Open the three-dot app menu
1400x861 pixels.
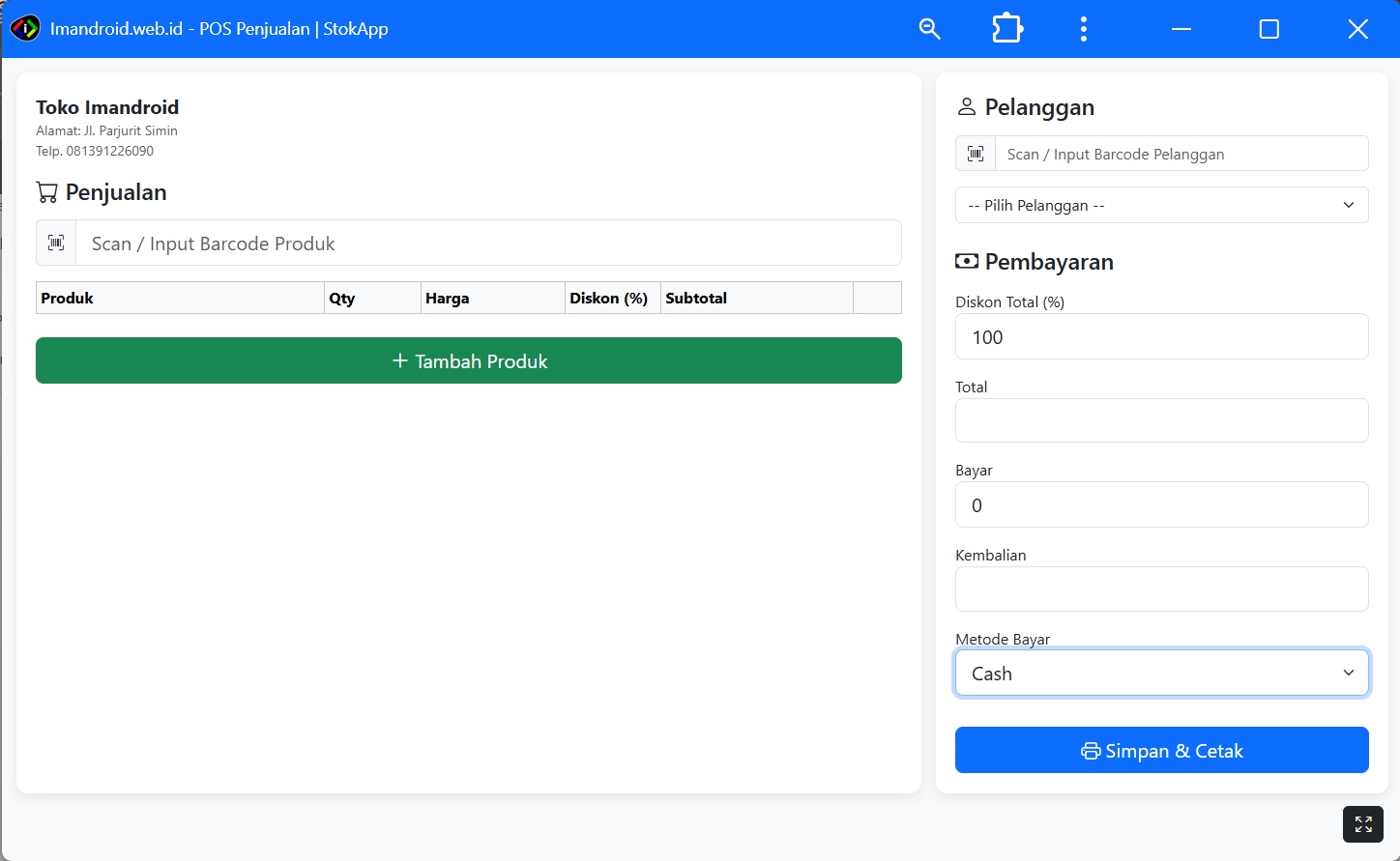coord(1084,29)
